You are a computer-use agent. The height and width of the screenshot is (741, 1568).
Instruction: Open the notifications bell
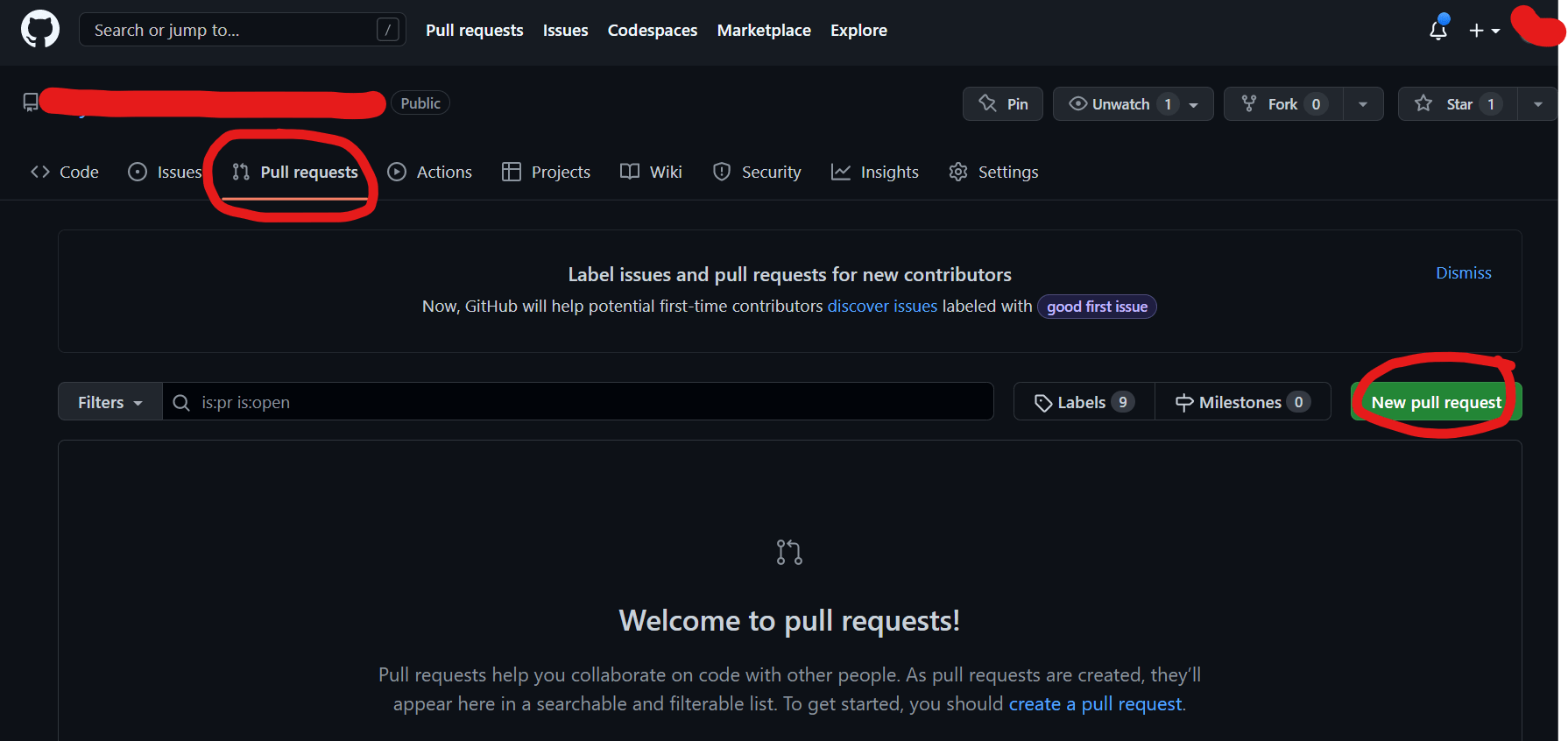[1438, 29]
